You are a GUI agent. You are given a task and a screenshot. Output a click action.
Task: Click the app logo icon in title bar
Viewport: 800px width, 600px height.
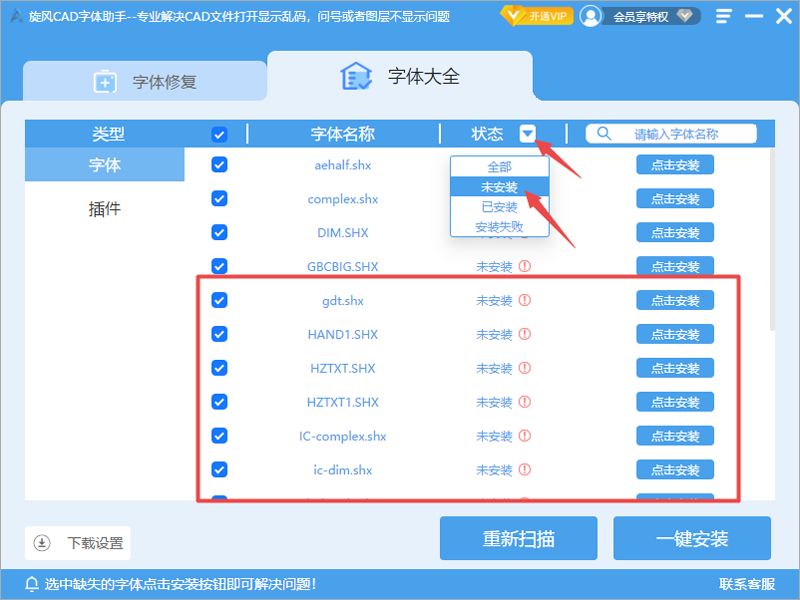tap(16, 16)
